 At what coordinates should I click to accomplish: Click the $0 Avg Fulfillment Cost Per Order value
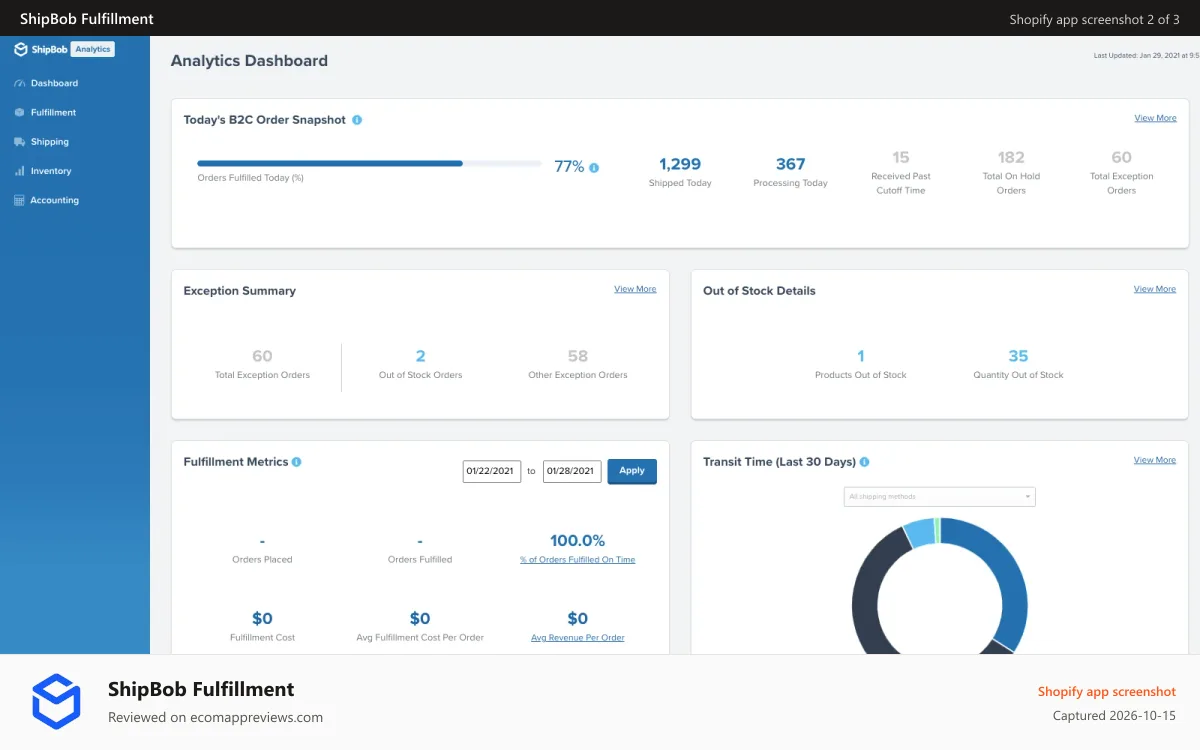(x=420, y=619)
